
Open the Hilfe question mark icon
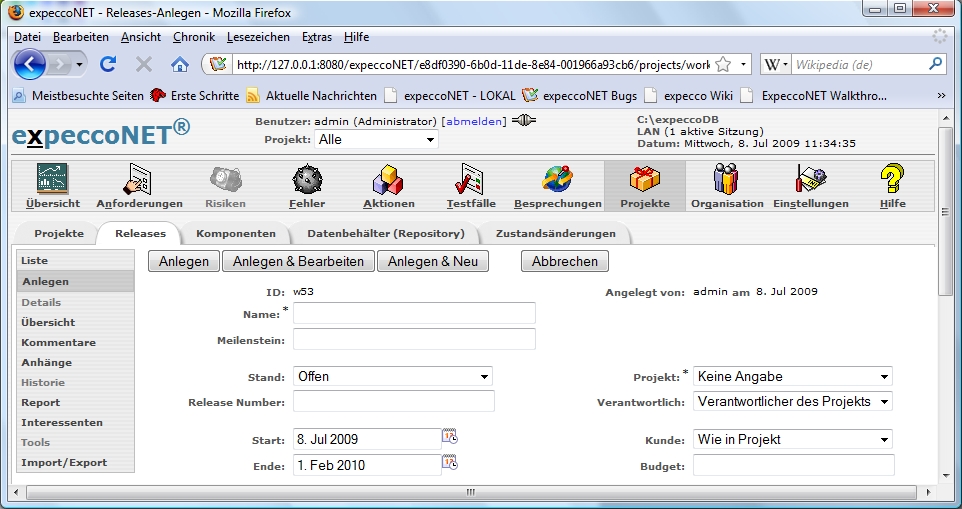[892, 181]
